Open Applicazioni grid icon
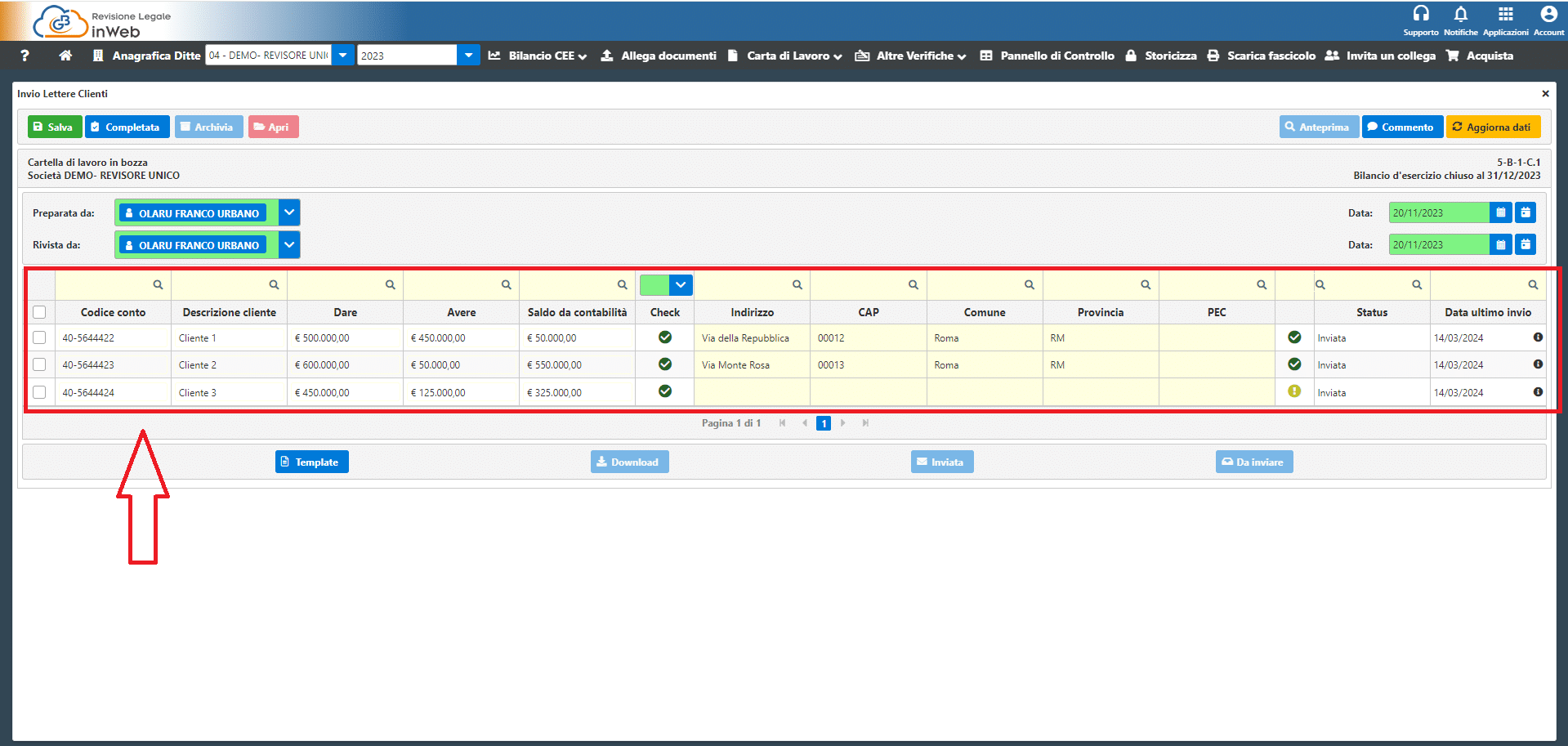This screenshot has width=1568, height=746. click(x=1505, y=14)
